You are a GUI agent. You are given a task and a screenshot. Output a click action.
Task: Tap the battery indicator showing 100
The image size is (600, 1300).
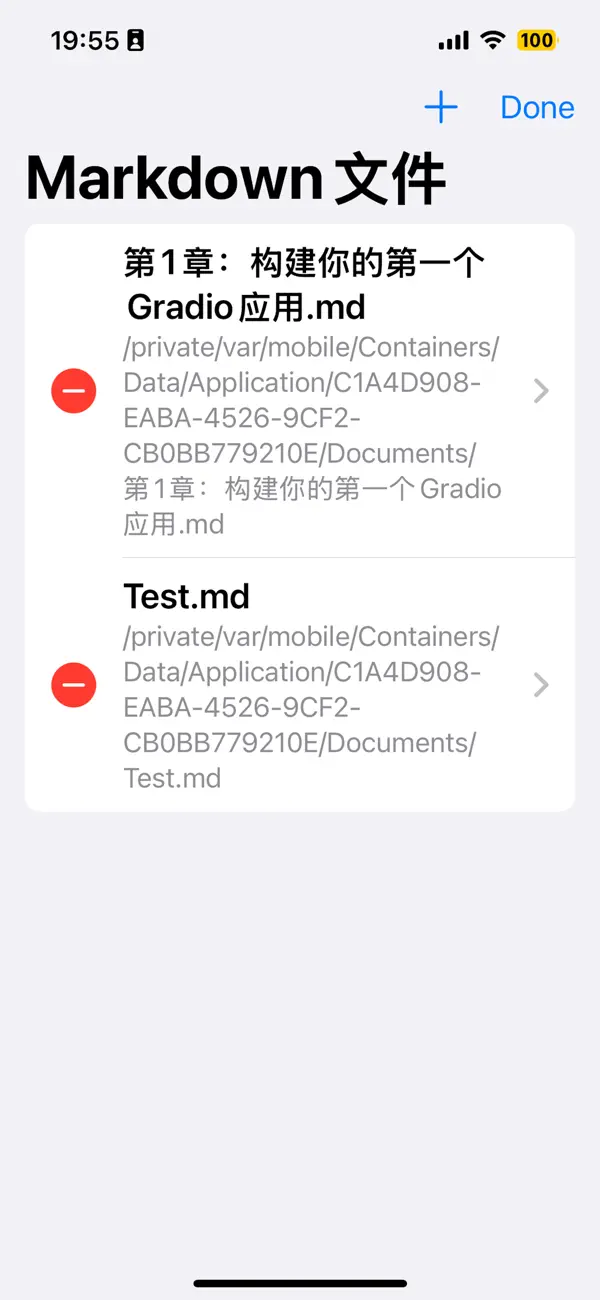pos(537,40)
